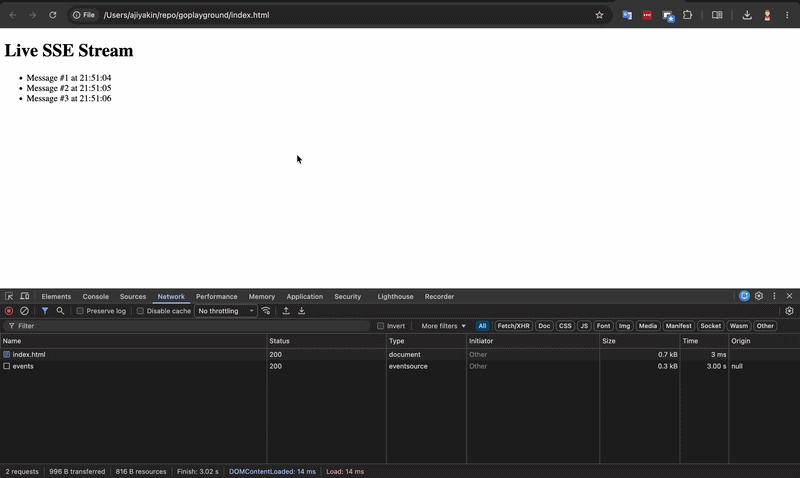Viewport: 800px width, 478px height.
Task: Toggle the network filter funnel icon
Action: coord(45,311)
